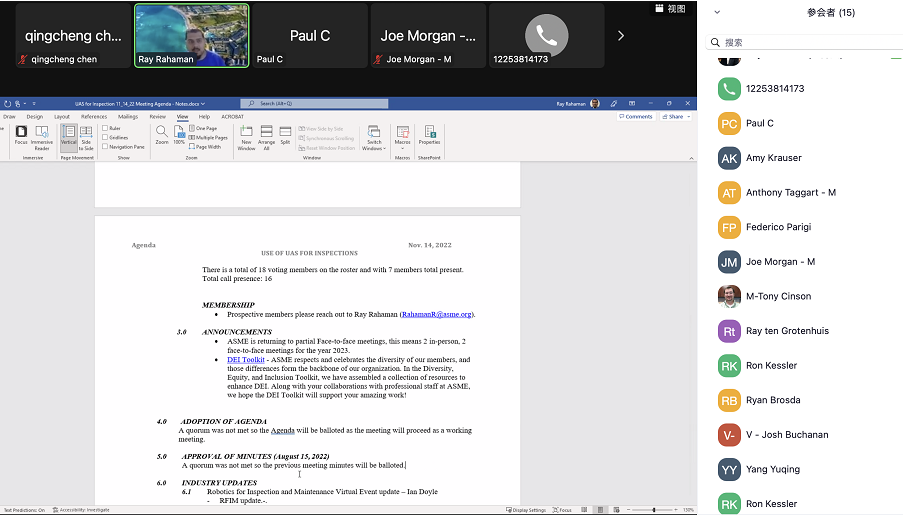Image resolution: width=903 pixels, height=516 pixels.
Task: Open the Macros dropdown arrow
Action: [x=403, y=149]
